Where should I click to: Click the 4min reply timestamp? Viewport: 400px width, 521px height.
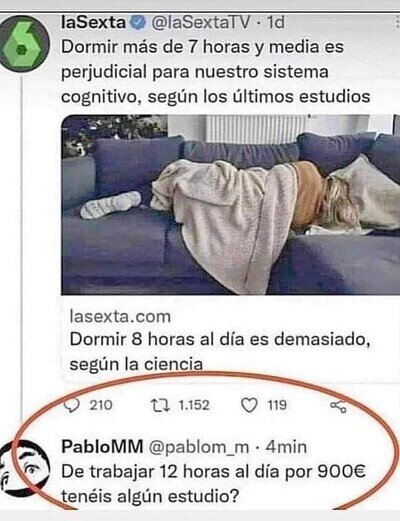[286, 447]
